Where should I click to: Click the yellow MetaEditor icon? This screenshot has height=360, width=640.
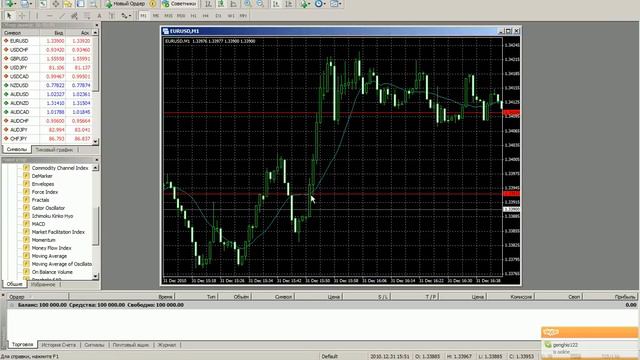[x=153, y=4]
